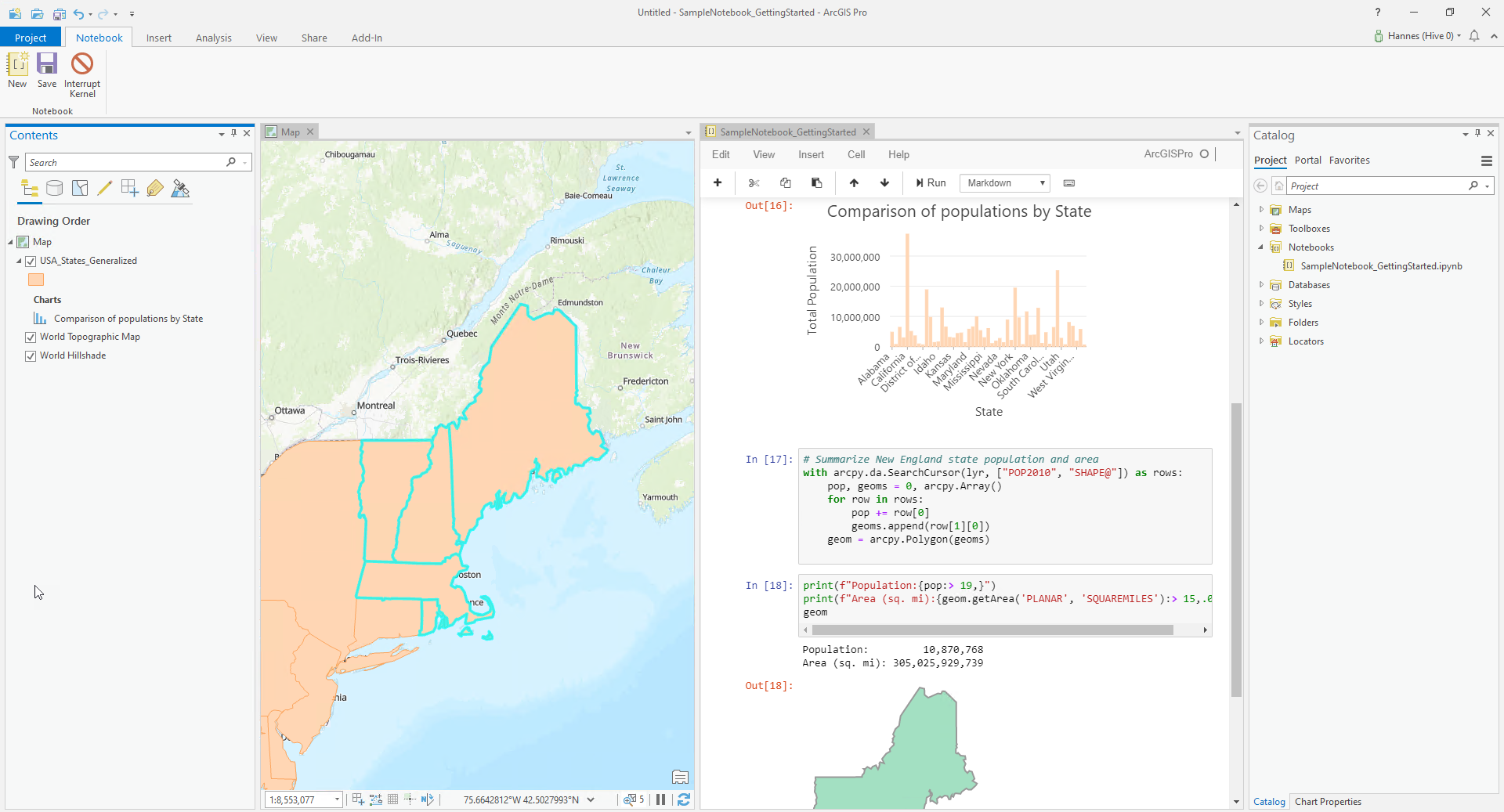Move the selected cell up with the arrow icon

pyautogui.click(x=854, y=183)
